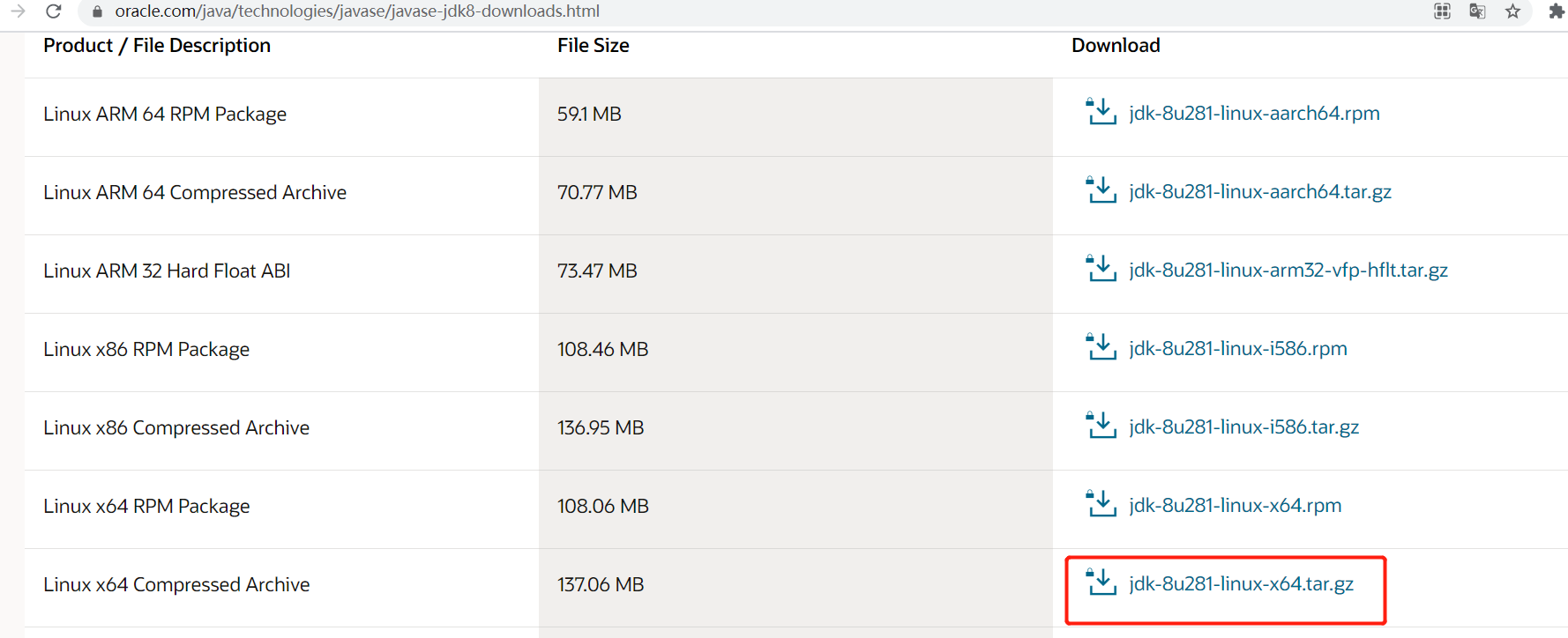The image size is (1568, 638).
Task: Download the Linux ARM 64 RPM package
Action: pyautogui.click(x=1254, y=113)
